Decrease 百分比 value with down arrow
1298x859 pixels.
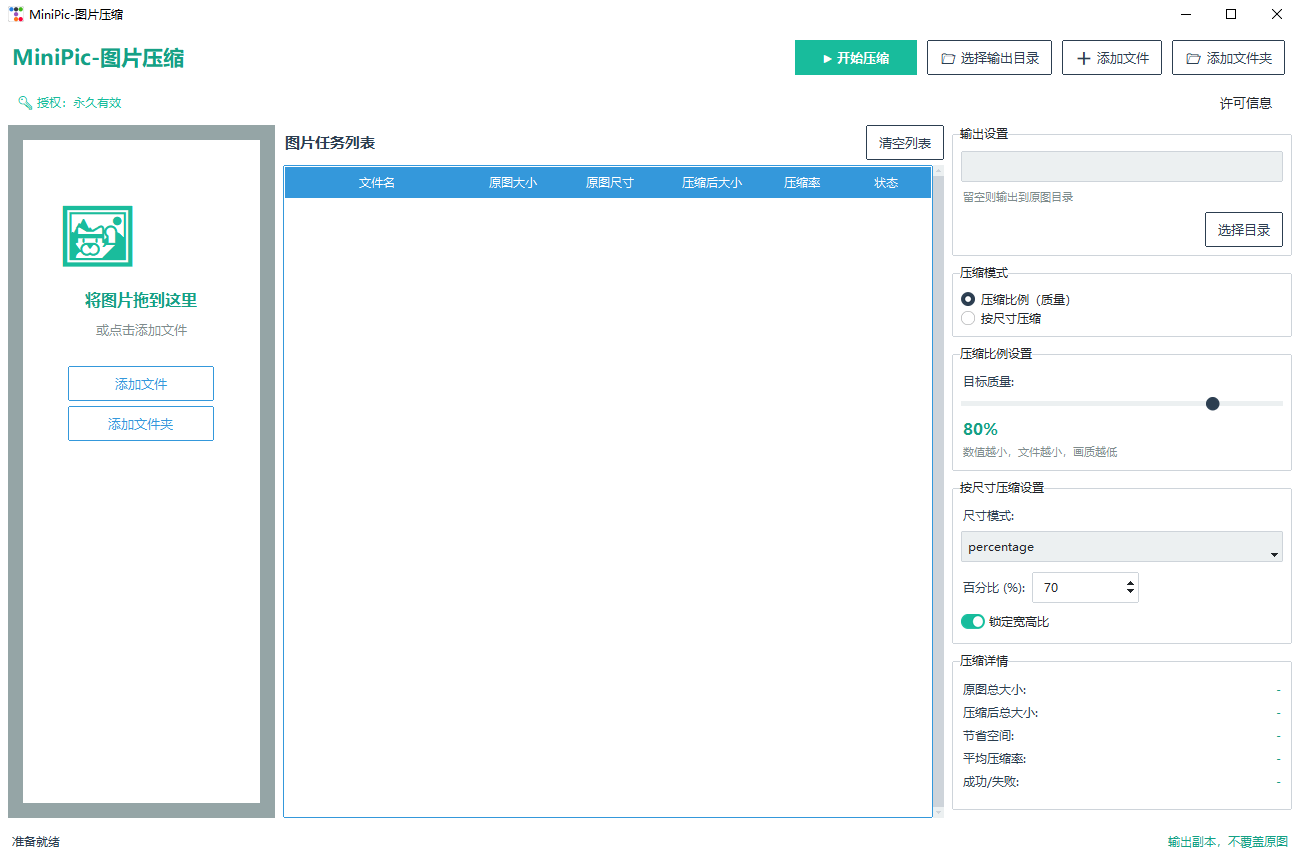[1130, 593]
